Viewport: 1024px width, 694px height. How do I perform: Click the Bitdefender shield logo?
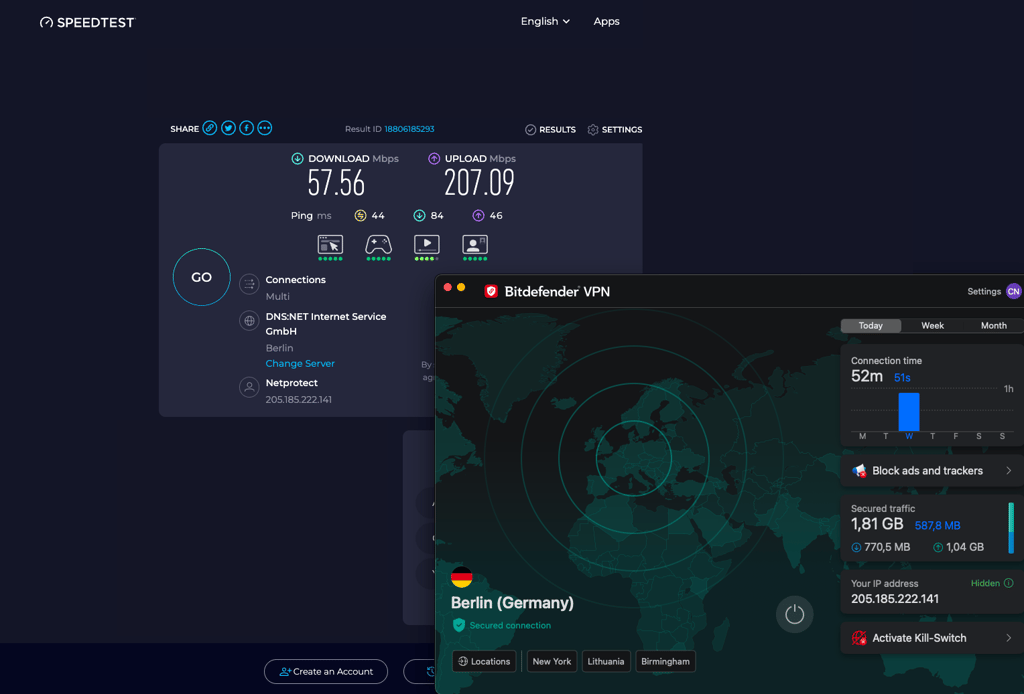coord(491,291)
